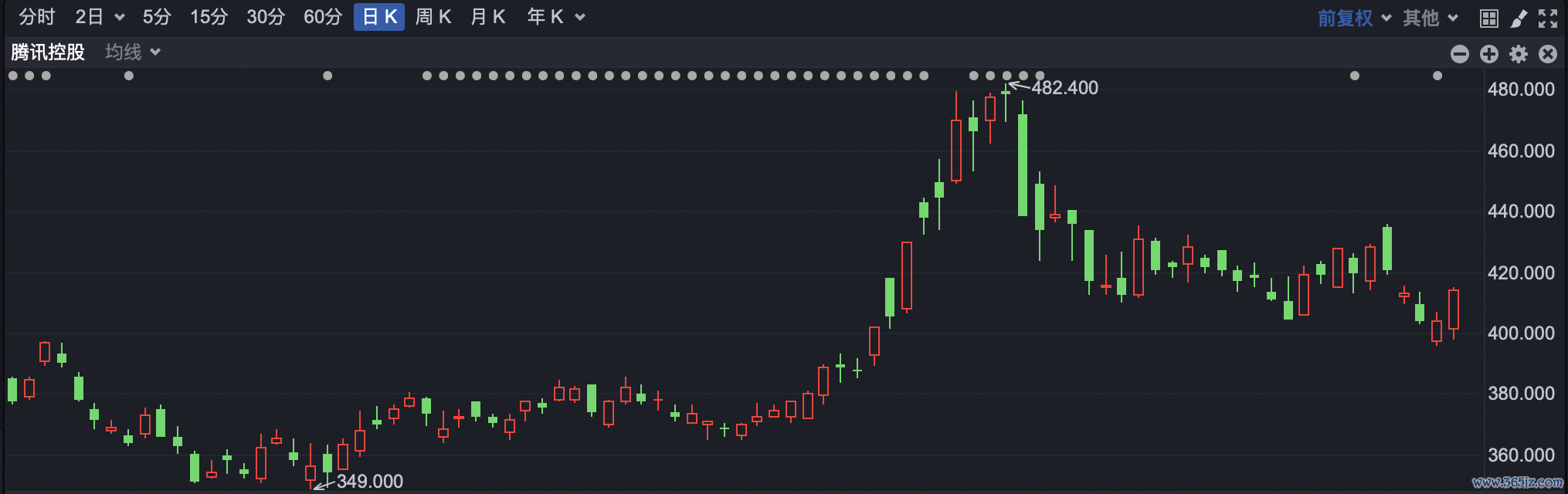The image size is (1568, 494).
Task: Select the 30分 interval
Action: coord(266,17)
